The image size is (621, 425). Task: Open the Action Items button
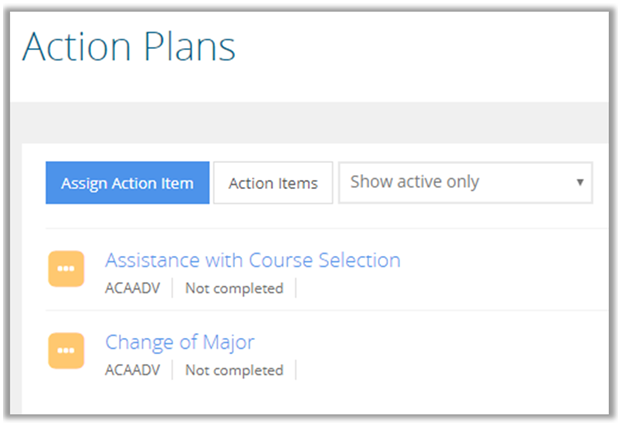pyautogui.click(x=273, y=183)
